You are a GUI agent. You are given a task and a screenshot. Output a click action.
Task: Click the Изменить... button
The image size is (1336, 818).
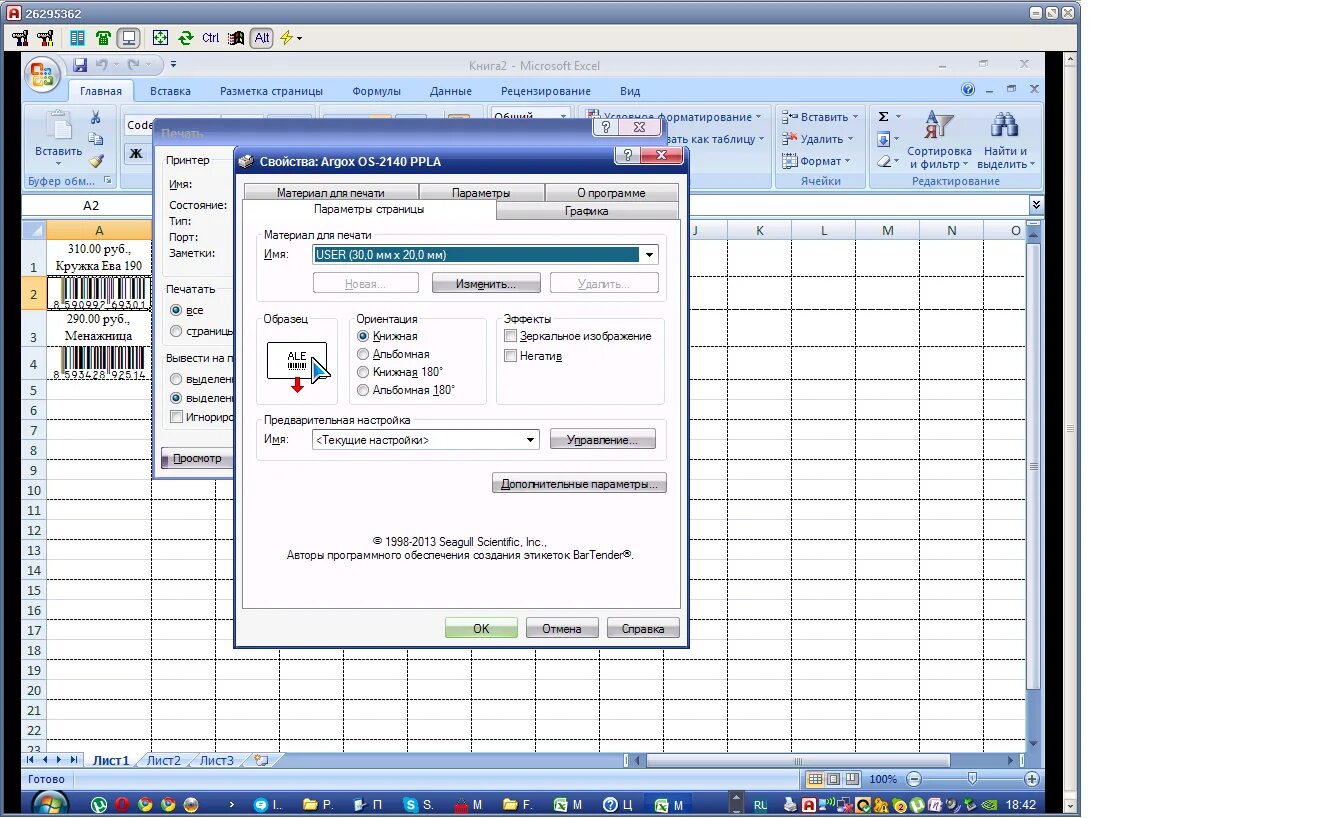[x=486, y=284]
